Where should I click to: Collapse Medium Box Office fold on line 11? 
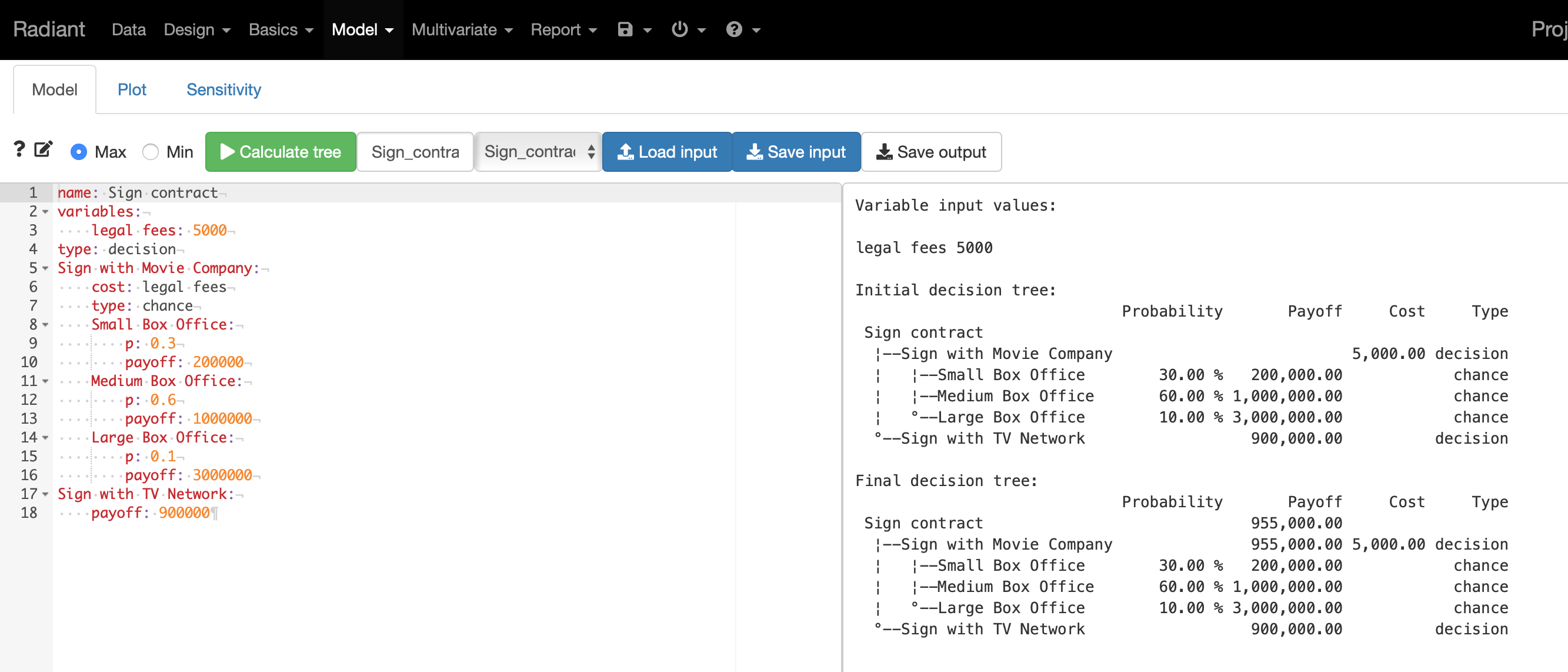point(46,381)
